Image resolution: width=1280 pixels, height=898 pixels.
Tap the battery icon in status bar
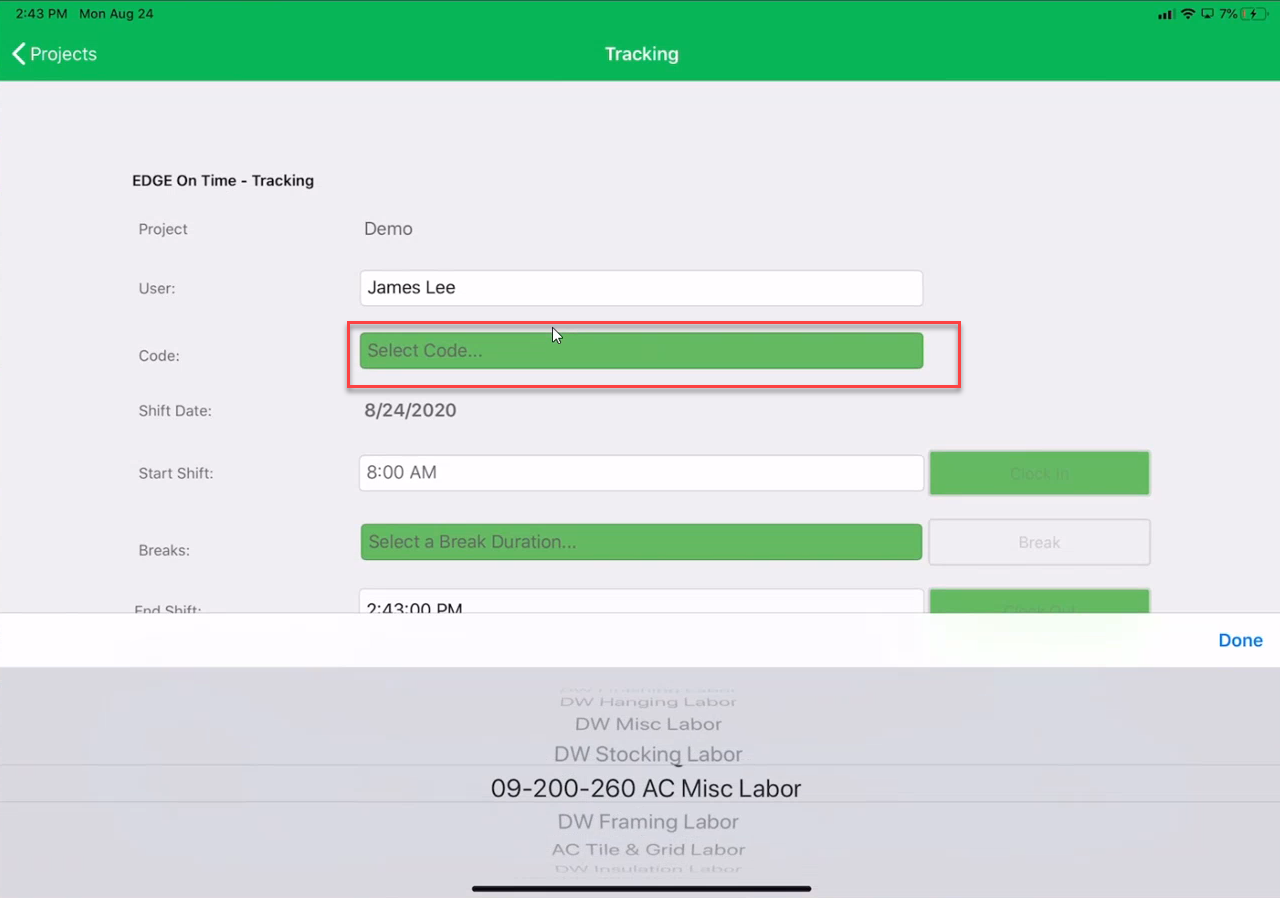[x=1253, y=14]
